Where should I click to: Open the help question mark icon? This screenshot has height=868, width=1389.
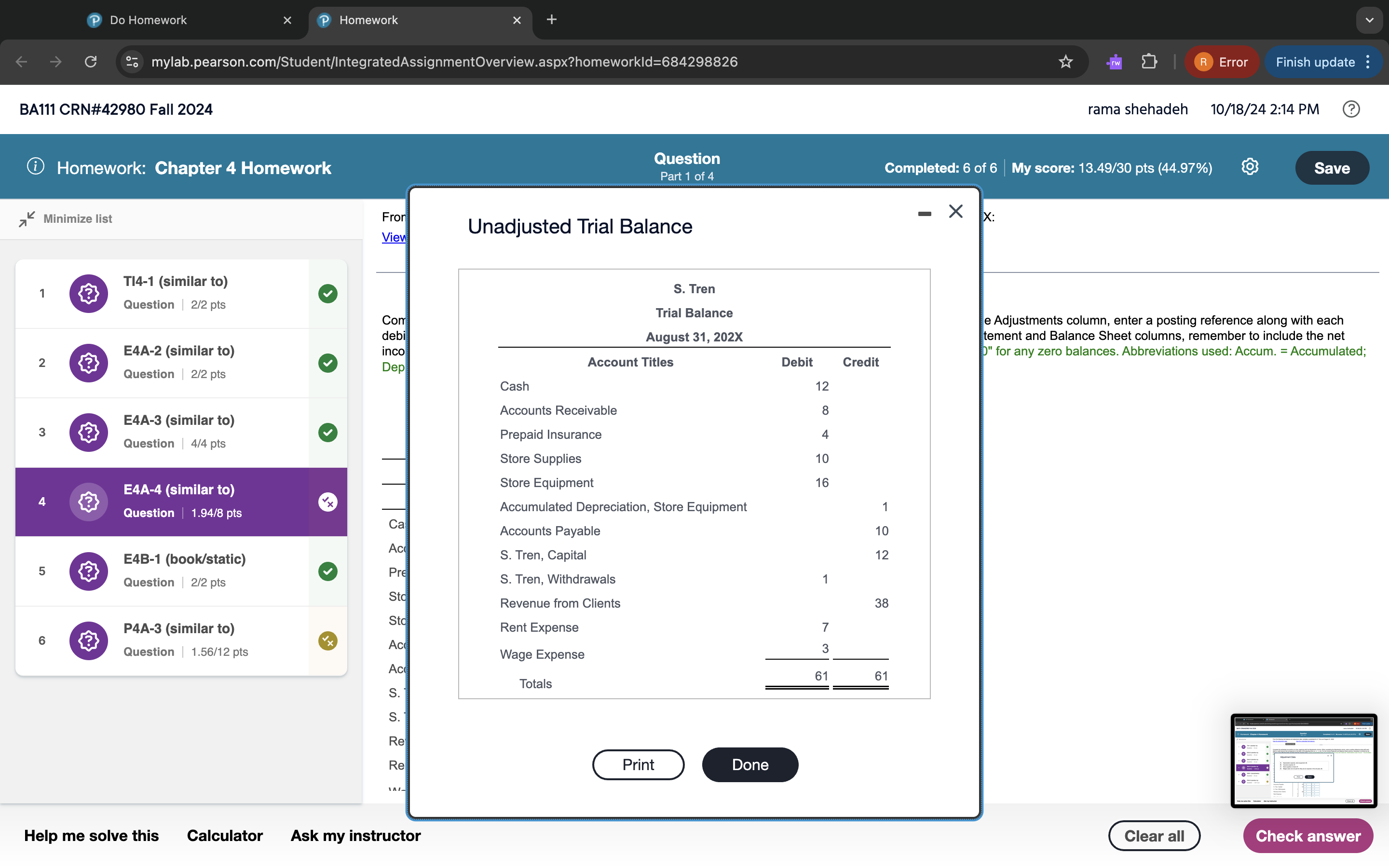coord(1350,109)
